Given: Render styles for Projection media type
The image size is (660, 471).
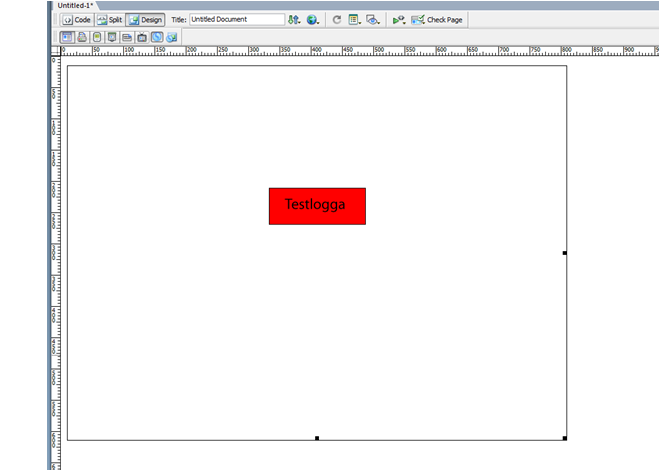Looking at the screenshot, I should 112,37.
